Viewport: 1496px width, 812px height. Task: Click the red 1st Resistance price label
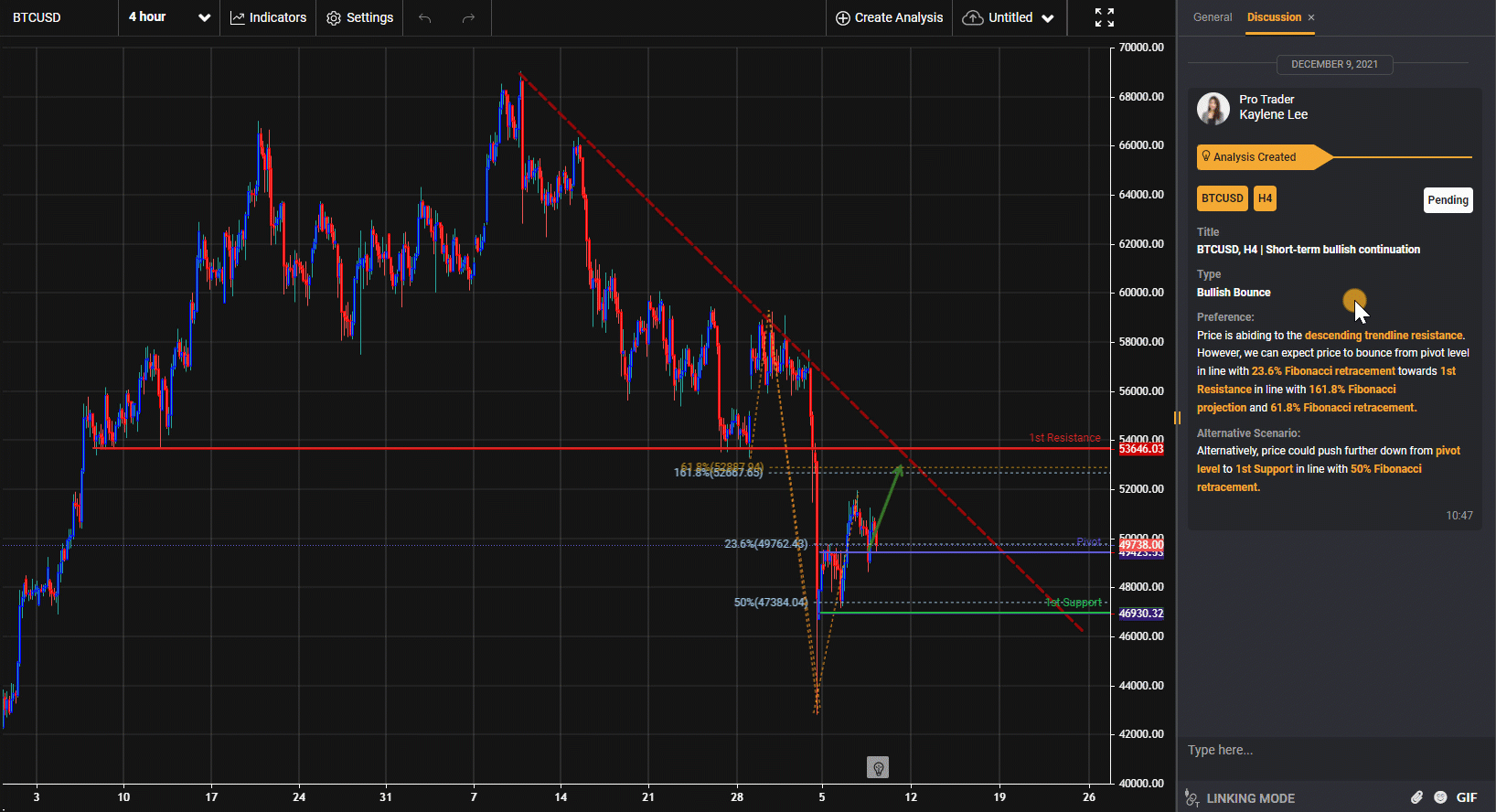[x=1141, y=449]
